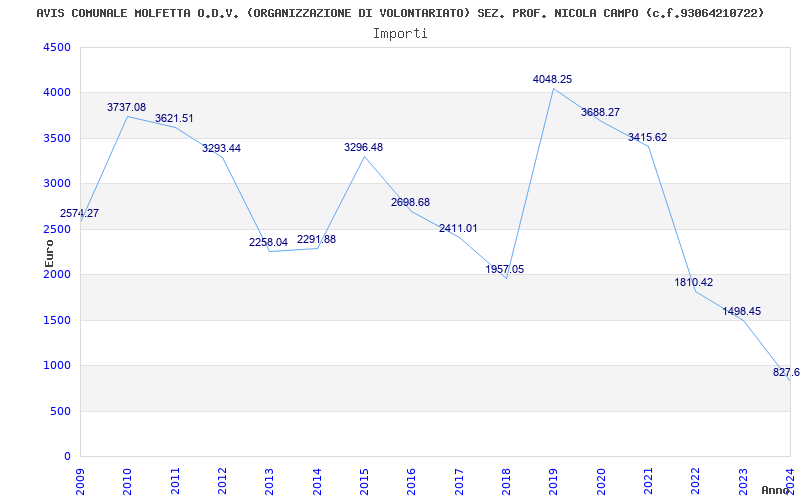Click x-axis year 2020
This screenshot has width=800, height=500.
click(601, 480)
